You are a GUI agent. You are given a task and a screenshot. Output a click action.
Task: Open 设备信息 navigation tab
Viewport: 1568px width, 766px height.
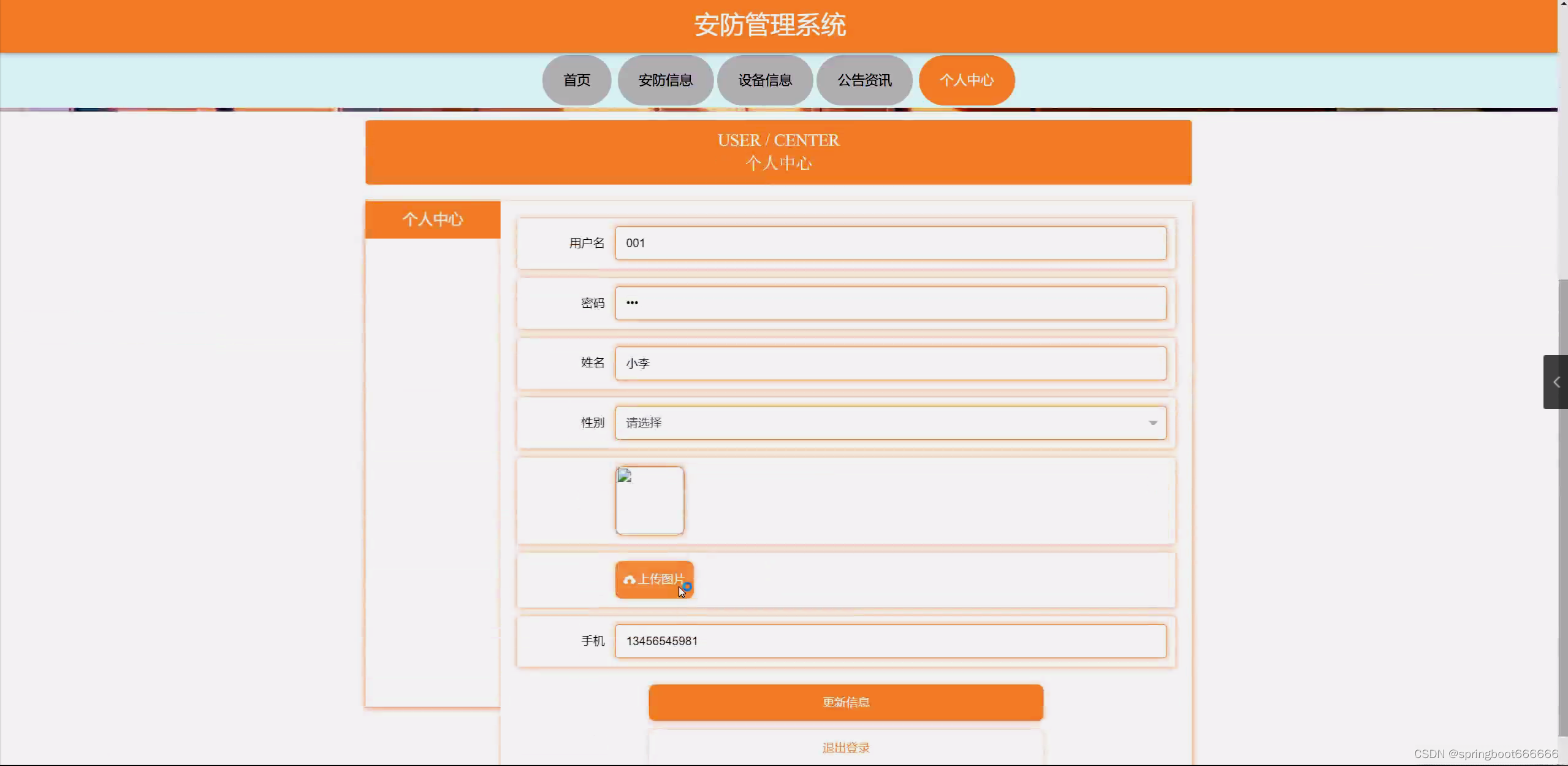pos(764,80)
